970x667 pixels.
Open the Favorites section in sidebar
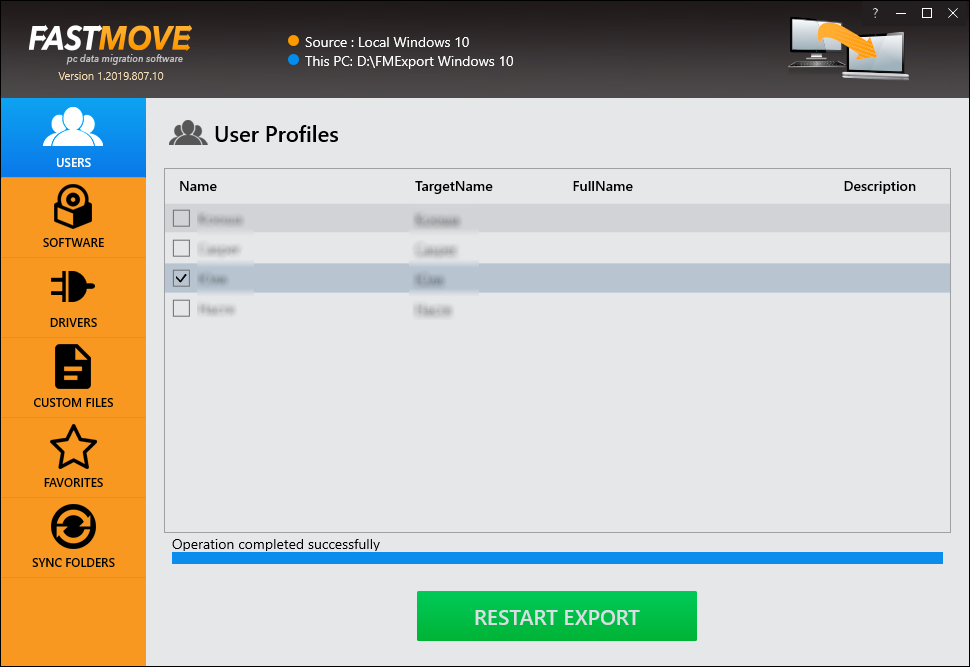tap(73, 457)
